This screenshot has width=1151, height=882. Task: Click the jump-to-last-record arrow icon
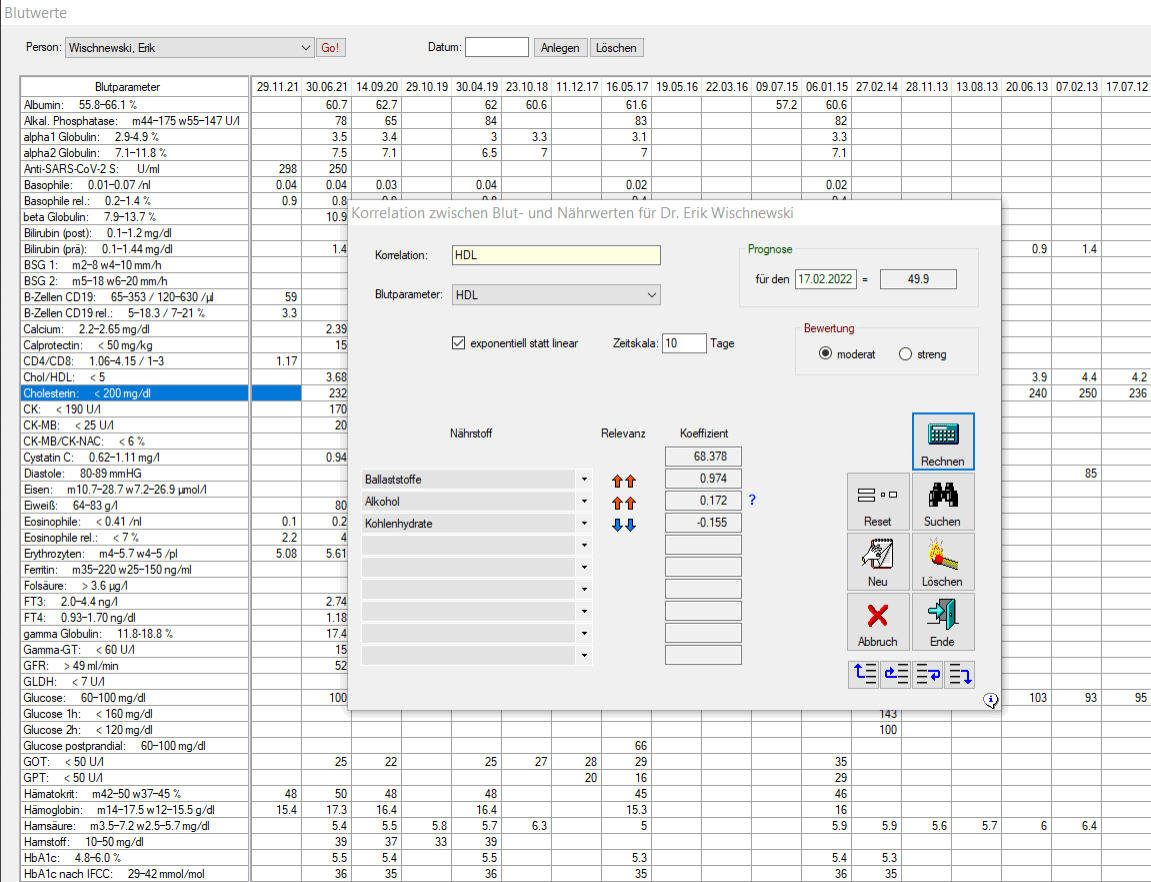[x=960, y=675]
